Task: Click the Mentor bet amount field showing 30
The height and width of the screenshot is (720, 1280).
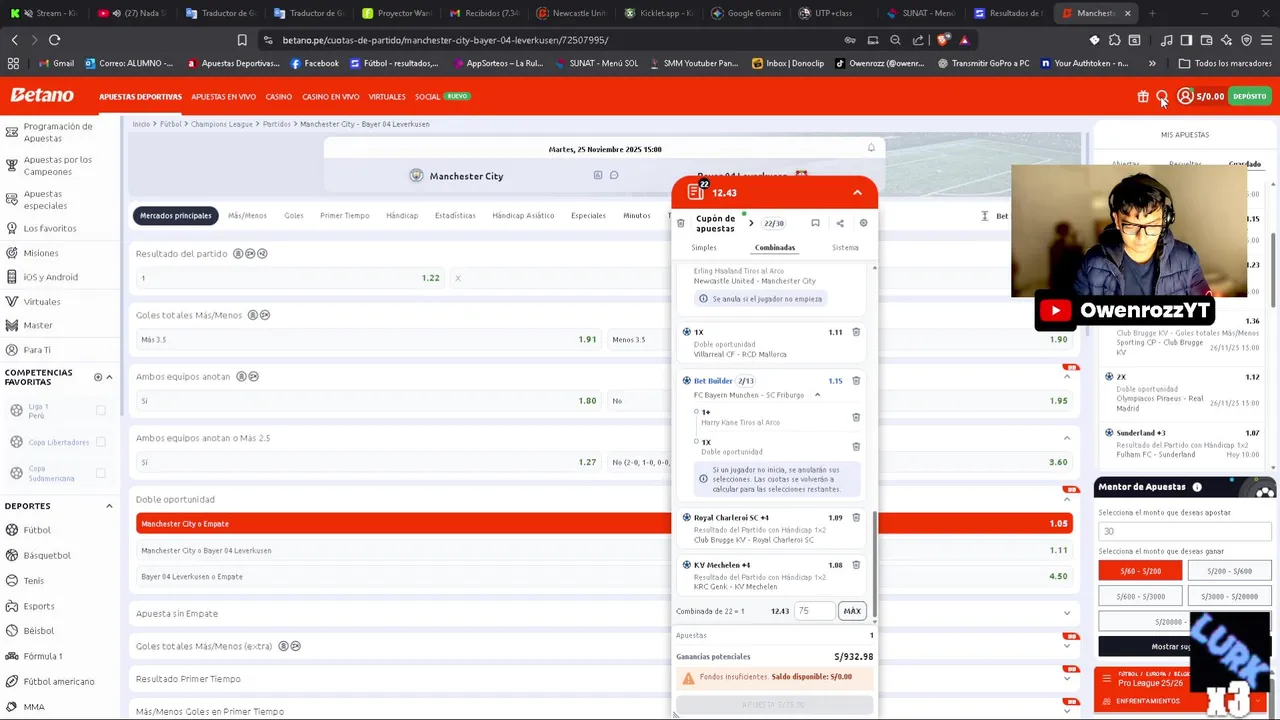Action: [1185, 531]
